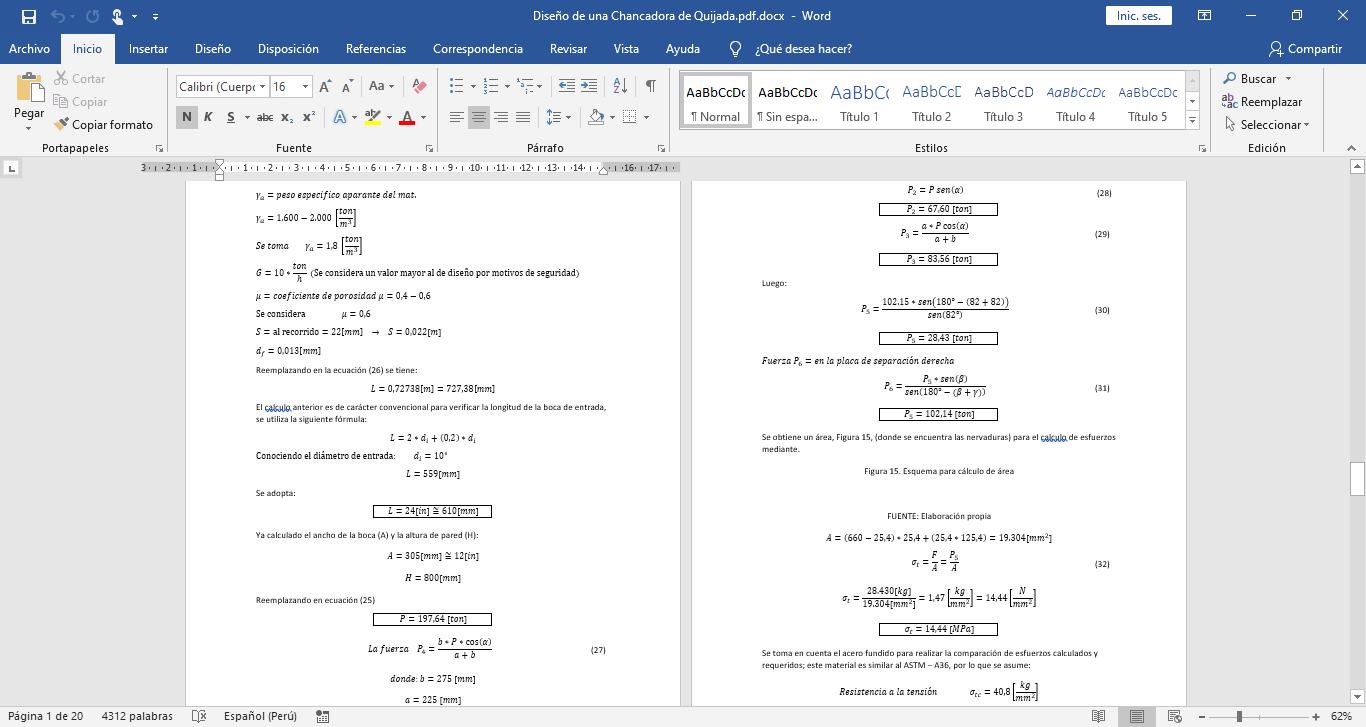
Task: Switch to the Insertar tab
Action: (148, 48)
